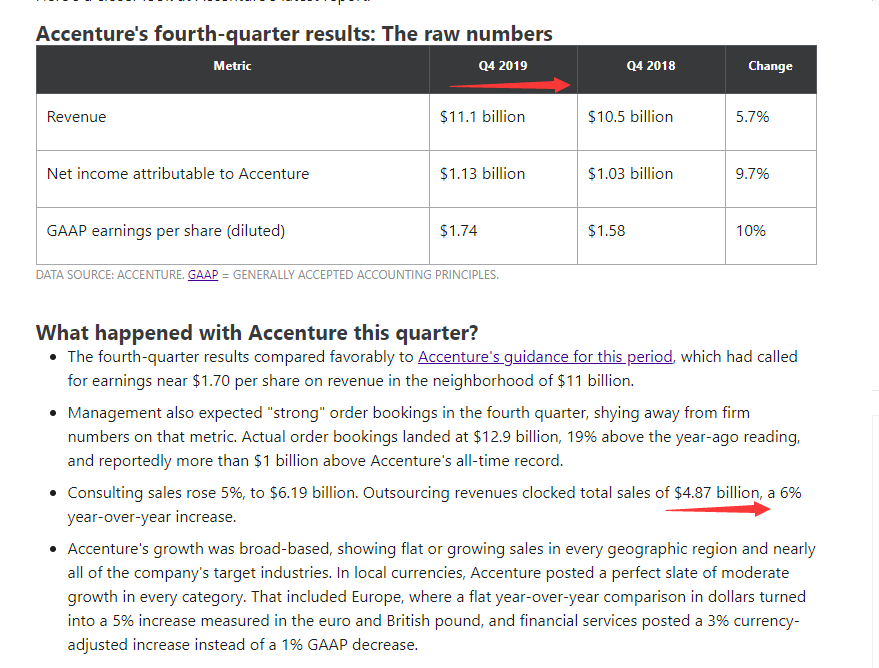
Task: Click the $1.74 earnings per share cell
Action: click(x=503, y=236)
